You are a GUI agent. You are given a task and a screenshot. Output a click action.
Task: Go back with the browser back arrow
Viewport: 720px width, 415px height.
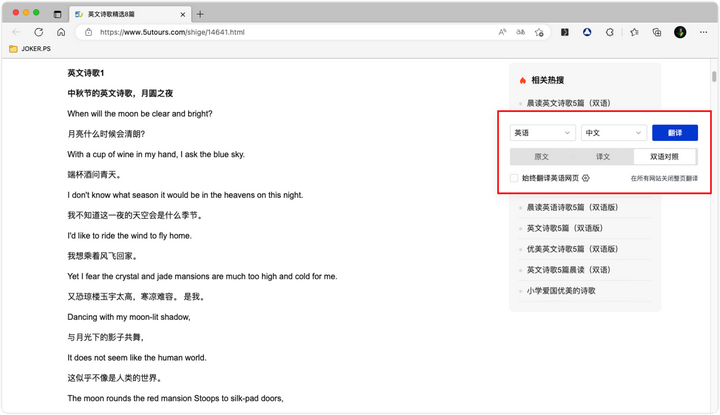pos(17,32)
